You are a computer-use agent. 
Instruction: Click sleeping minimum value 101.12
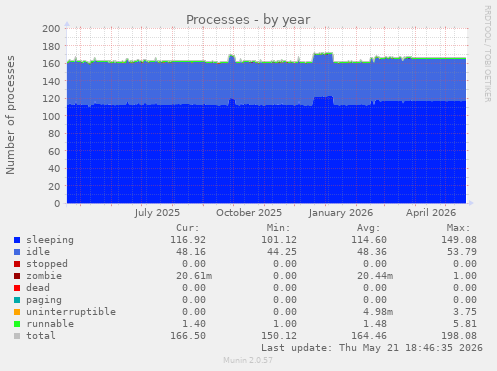[279, 240]
